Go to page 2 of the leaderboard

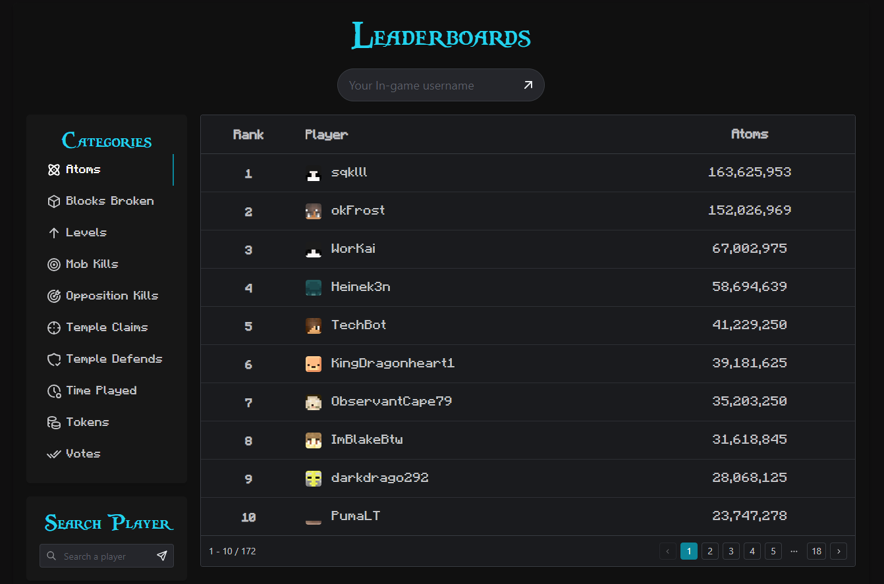click(x=710, y=550)
